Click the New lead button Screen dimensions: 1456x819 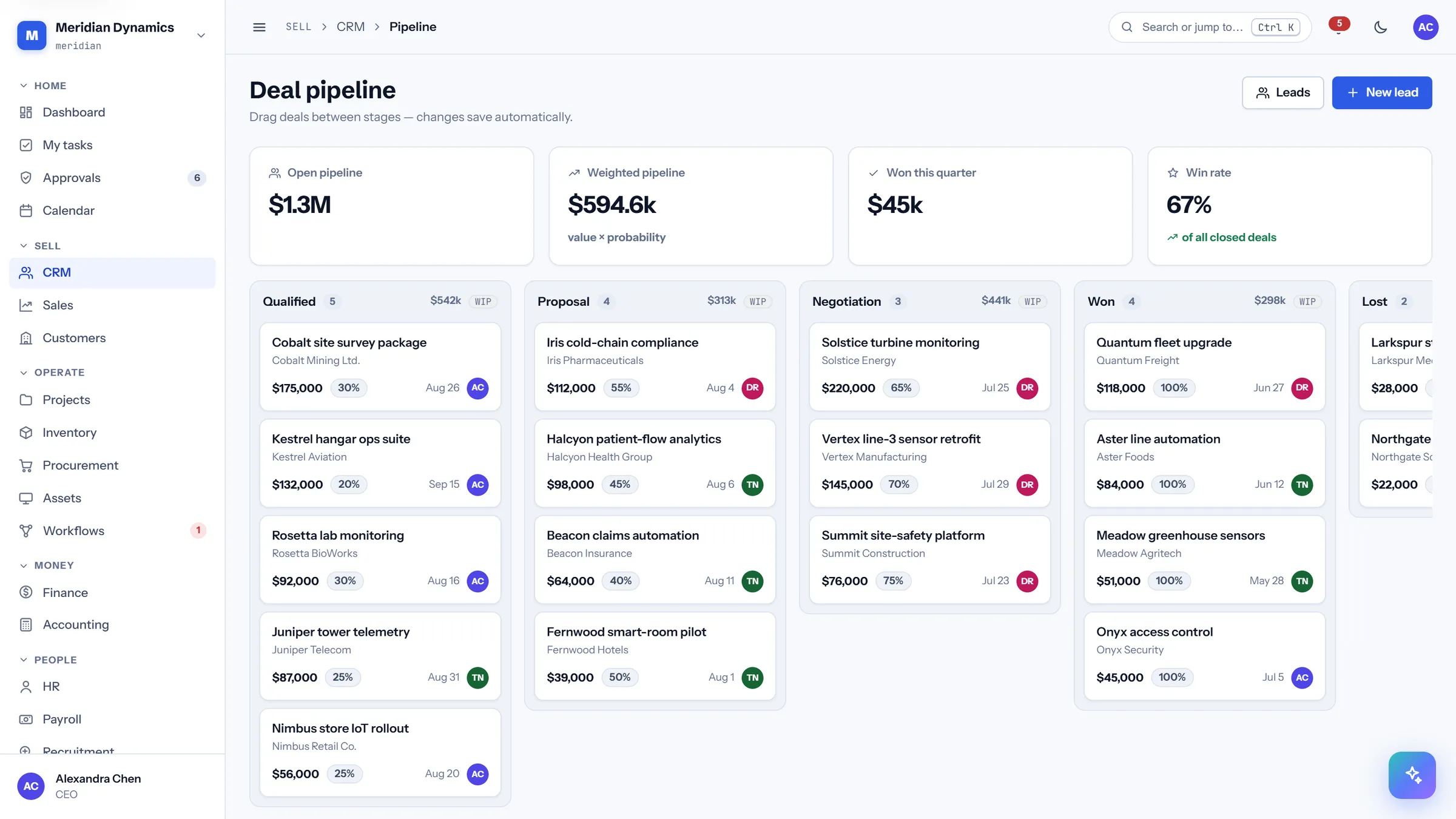[x=1382, y=93]
